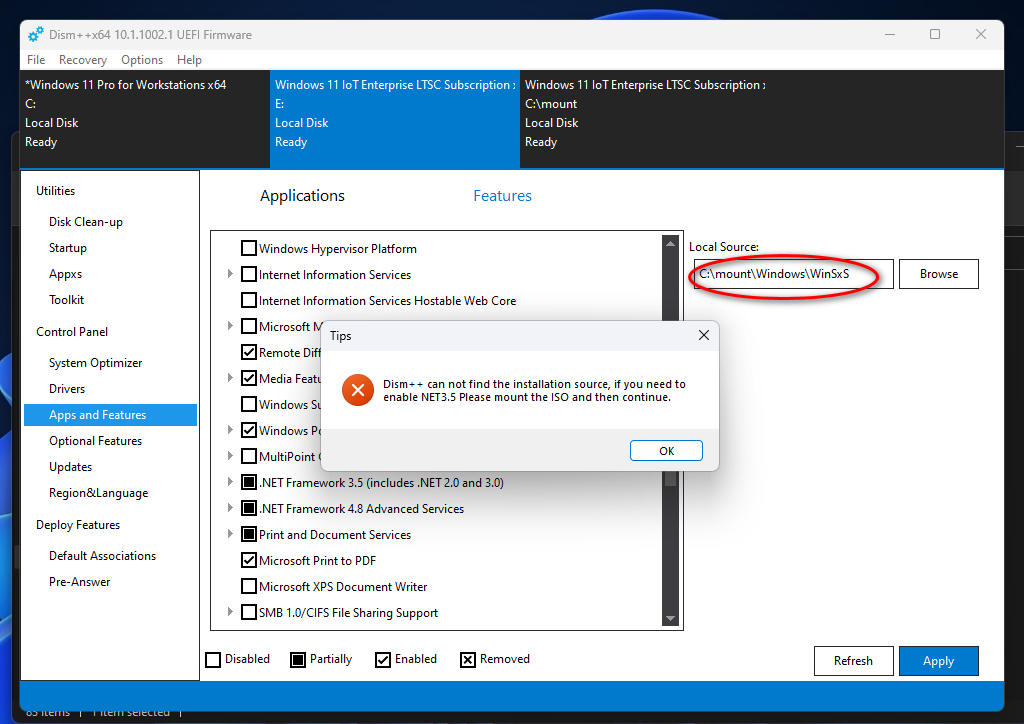Maximize the Dism++ window
The height and width of the screenshot is (724, 1024).
coord(935,34)
